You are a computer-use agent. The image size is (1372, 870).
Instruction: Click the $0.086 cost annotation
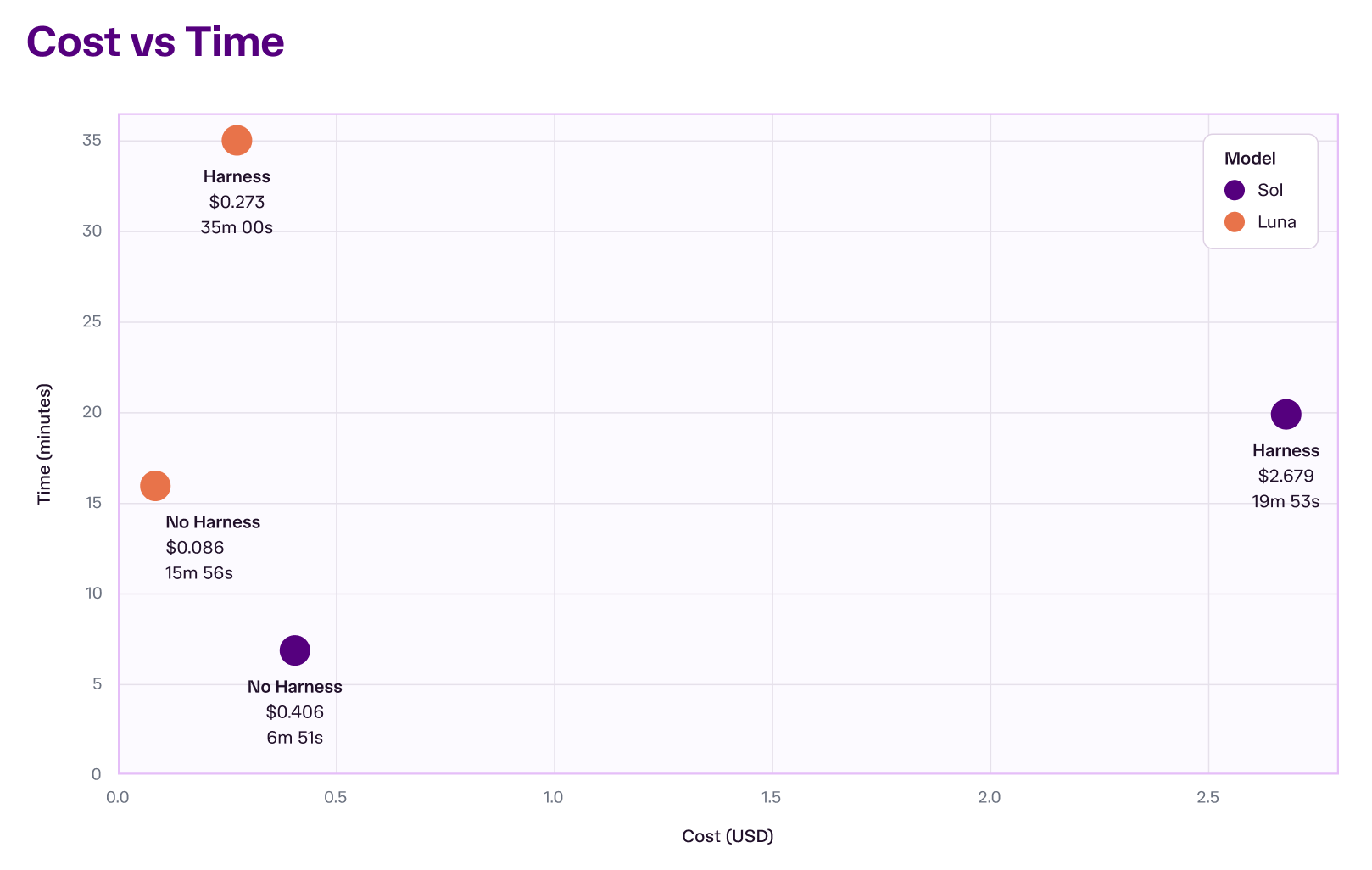pyautogui.click(x=195, y=548)
